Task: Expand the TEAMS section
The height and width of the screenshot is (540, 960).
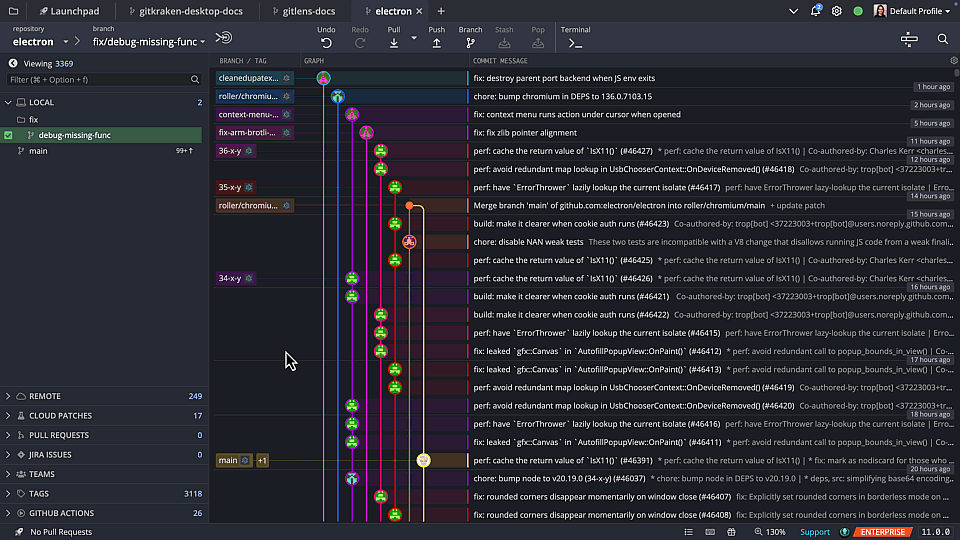Action: click(x=8, y=474)
